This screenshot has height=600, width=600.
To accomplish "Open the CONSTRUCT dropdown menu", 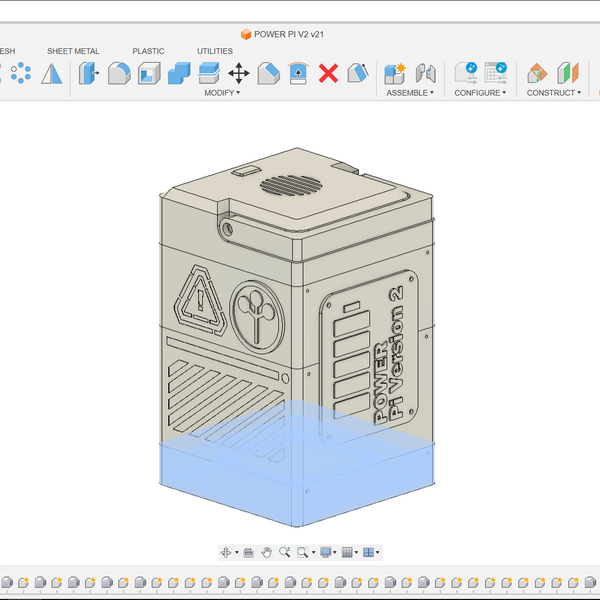I will (x=553, y=93).
